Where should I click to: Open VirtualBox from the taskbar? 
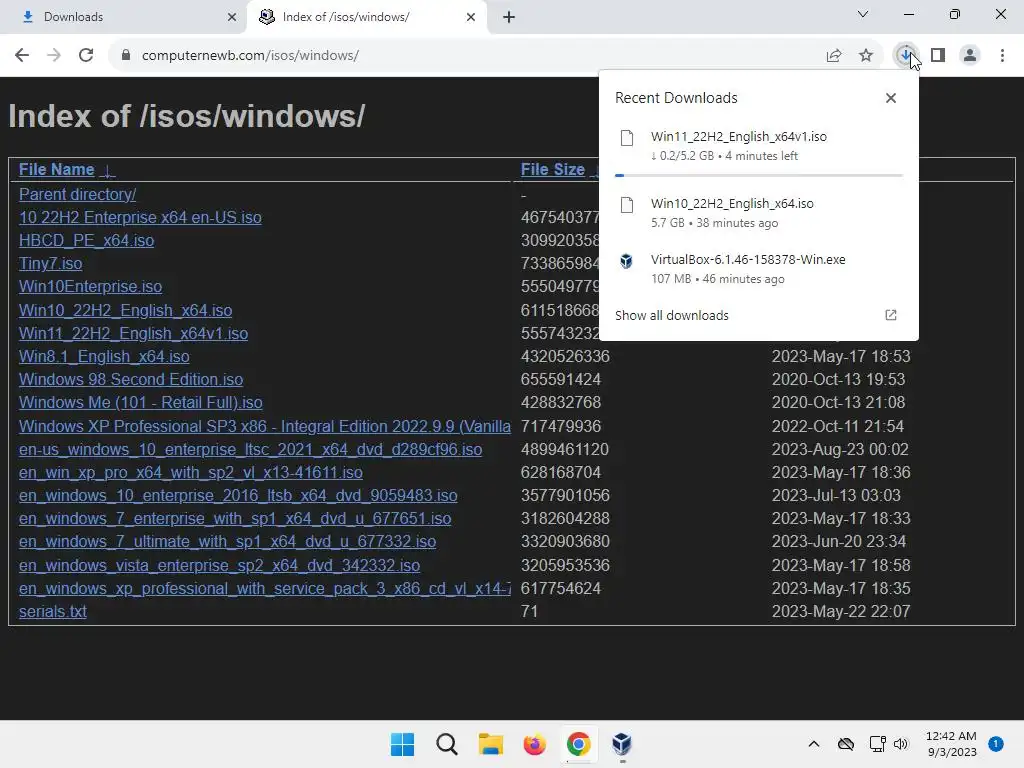click(622, 744)
